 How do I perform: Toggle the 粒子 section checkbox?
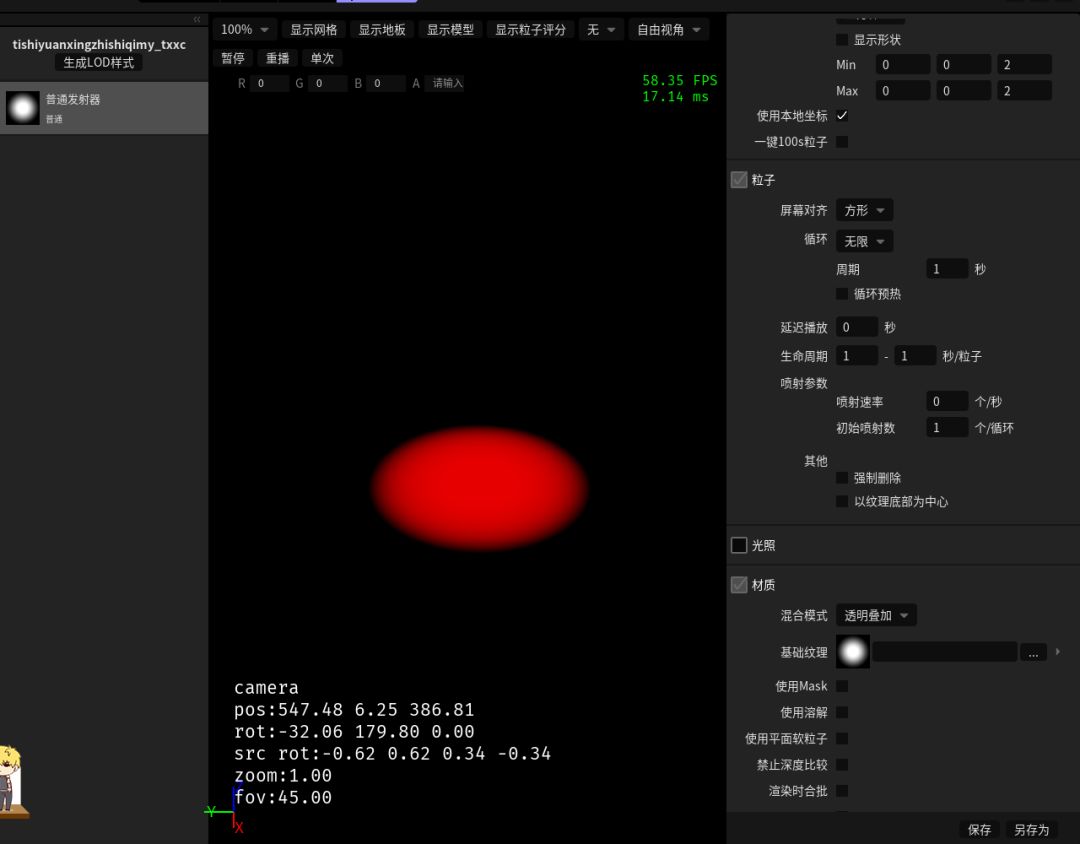coord(739,180)
